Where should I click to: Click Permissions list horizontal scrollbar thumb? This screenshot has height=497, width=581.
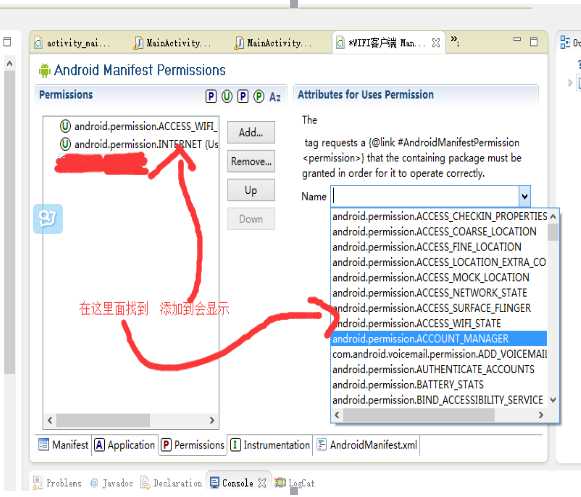coord(103,420)
